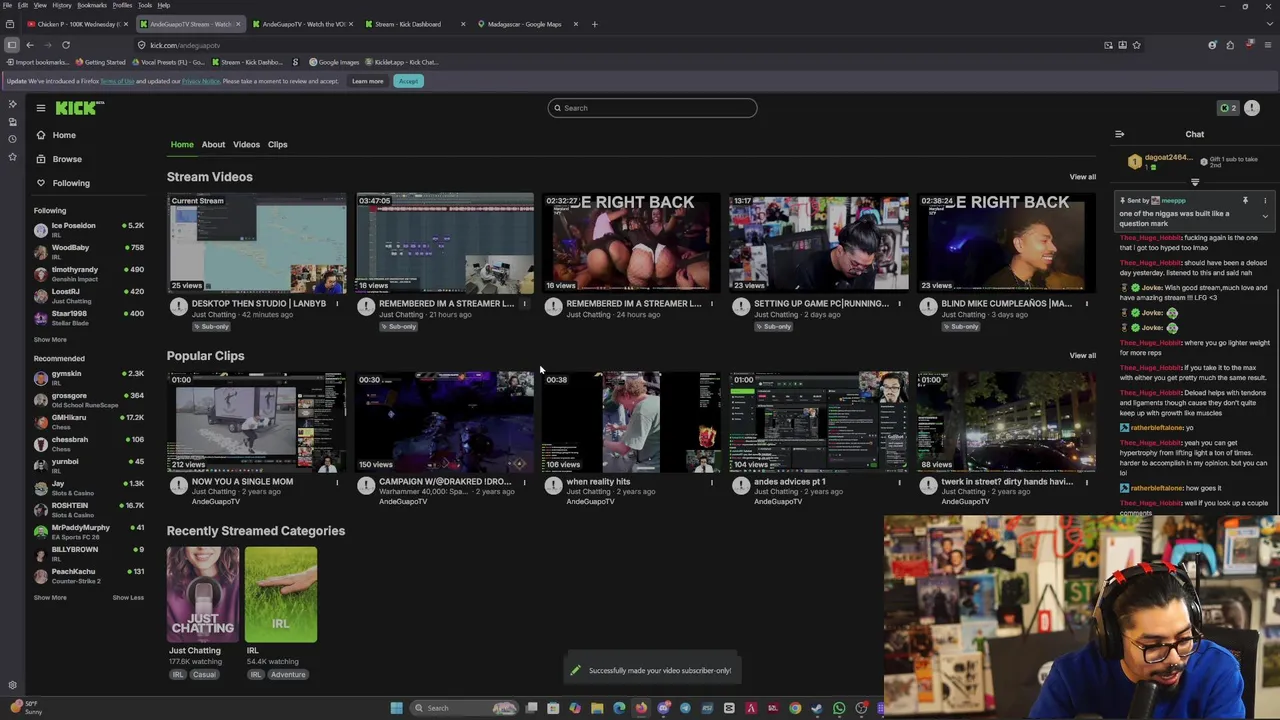Collapse the pinned message chevron
The height and width of the screenshot is (720, 1280).
coord(1265,217)
